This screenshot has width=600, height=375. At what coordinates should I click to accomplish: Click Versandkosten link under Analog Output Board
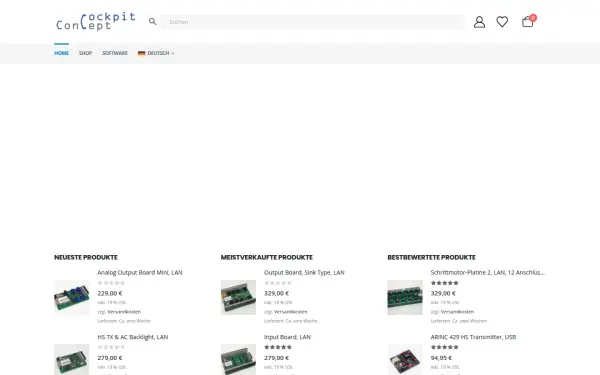click(124, 312)
